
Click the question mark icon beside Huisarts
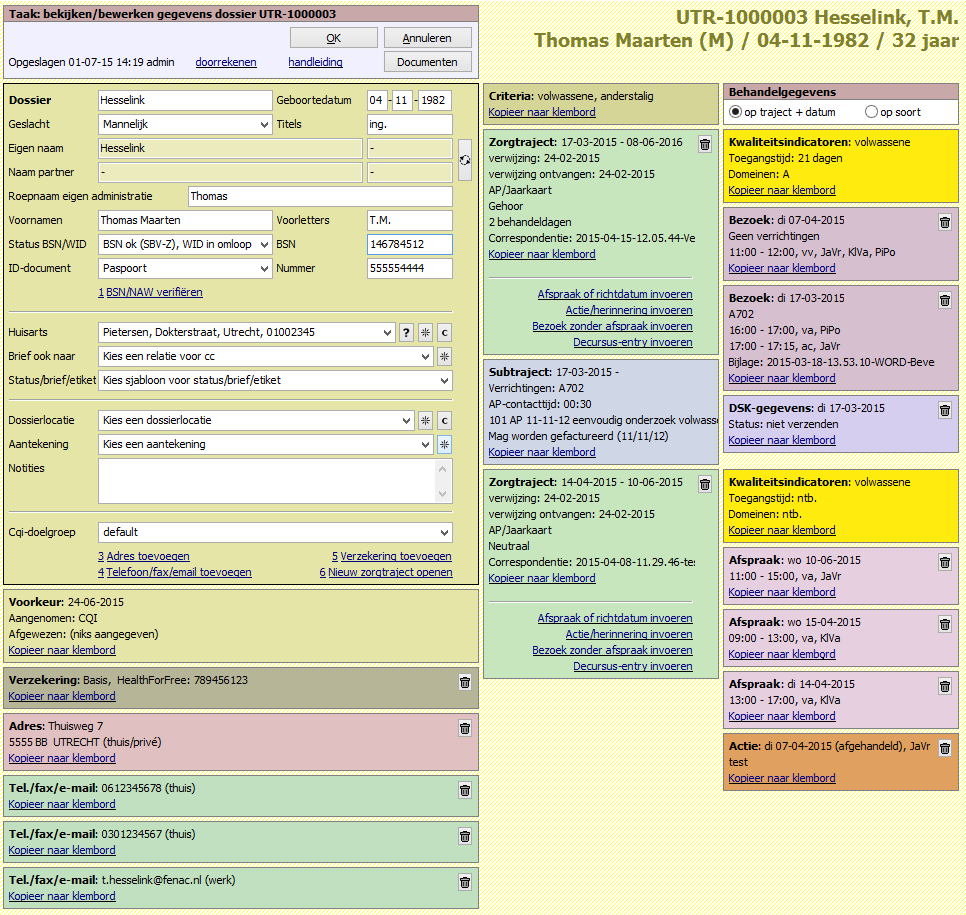[406, 332]
